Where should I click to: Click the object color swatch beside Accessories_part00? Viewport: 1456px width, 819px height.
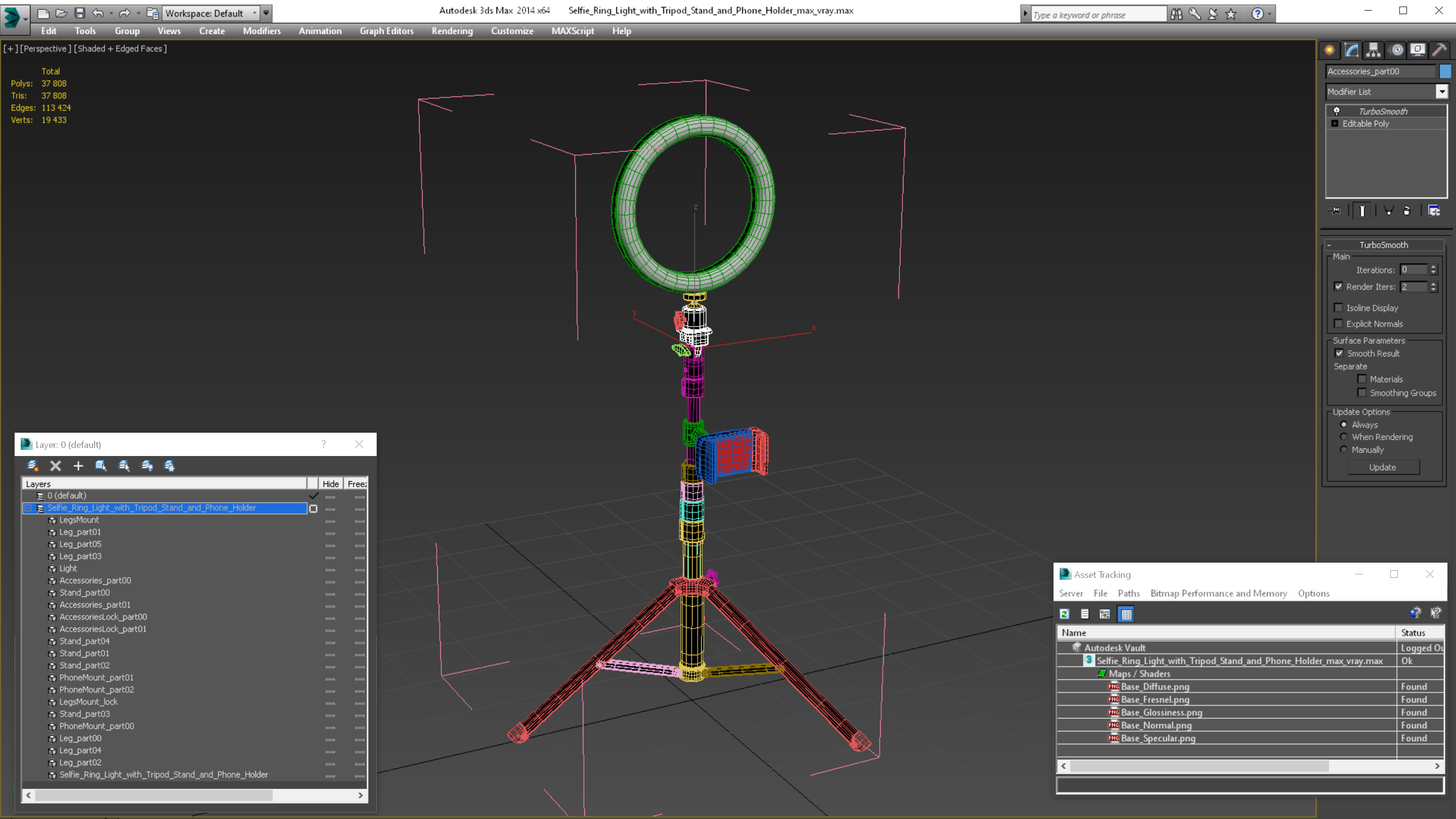click(1445, 71)
